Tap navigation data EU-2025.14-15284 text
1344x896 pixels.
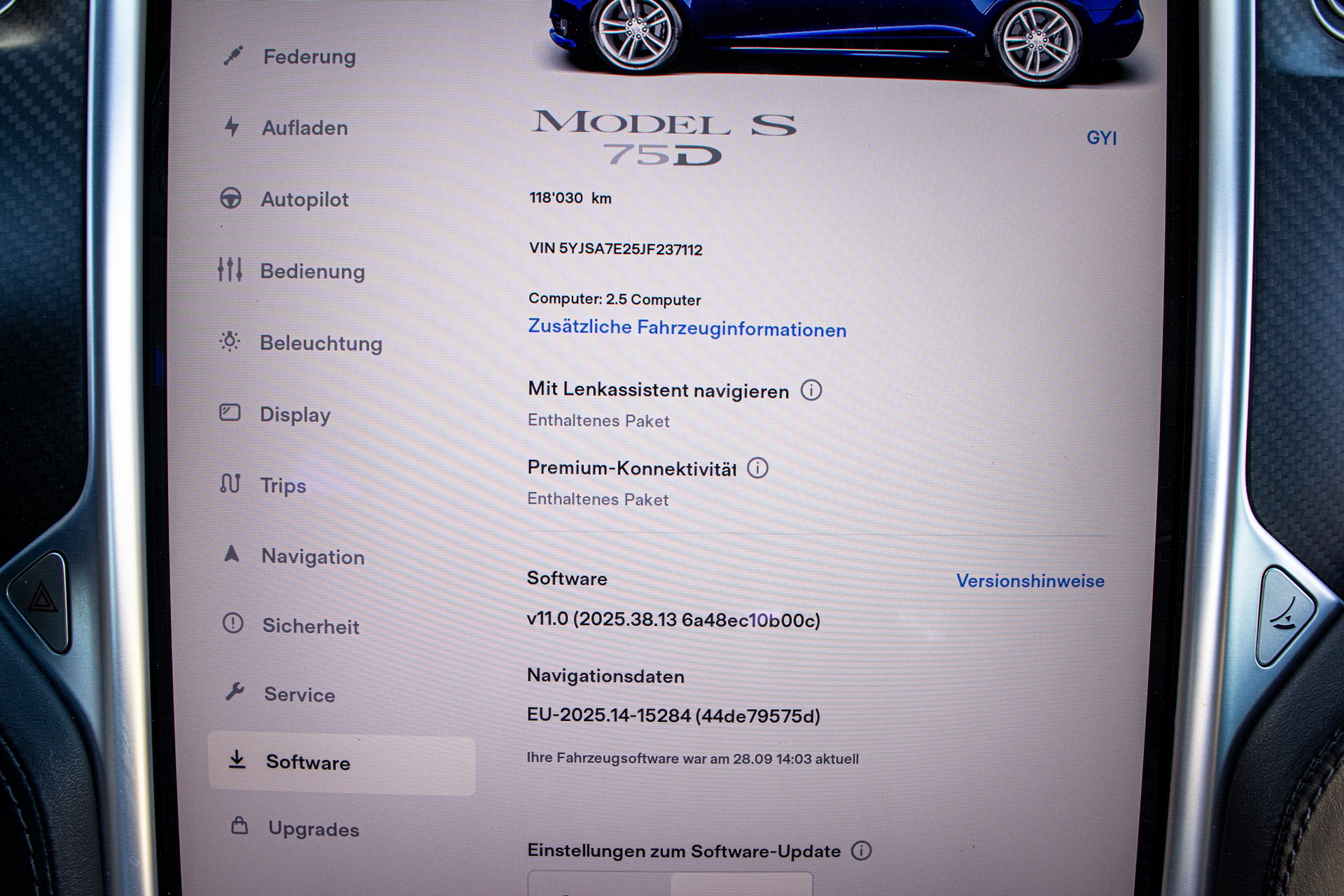pos(673,715)
